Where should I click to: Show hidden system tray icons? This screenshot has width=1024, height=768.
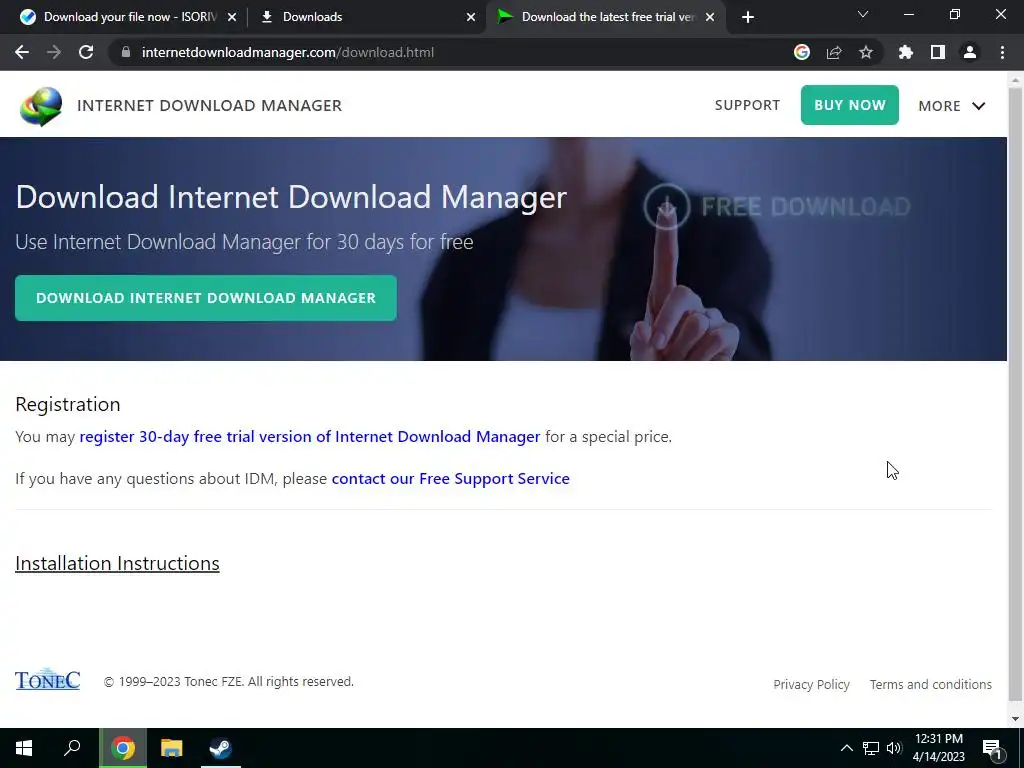(846, 748)
